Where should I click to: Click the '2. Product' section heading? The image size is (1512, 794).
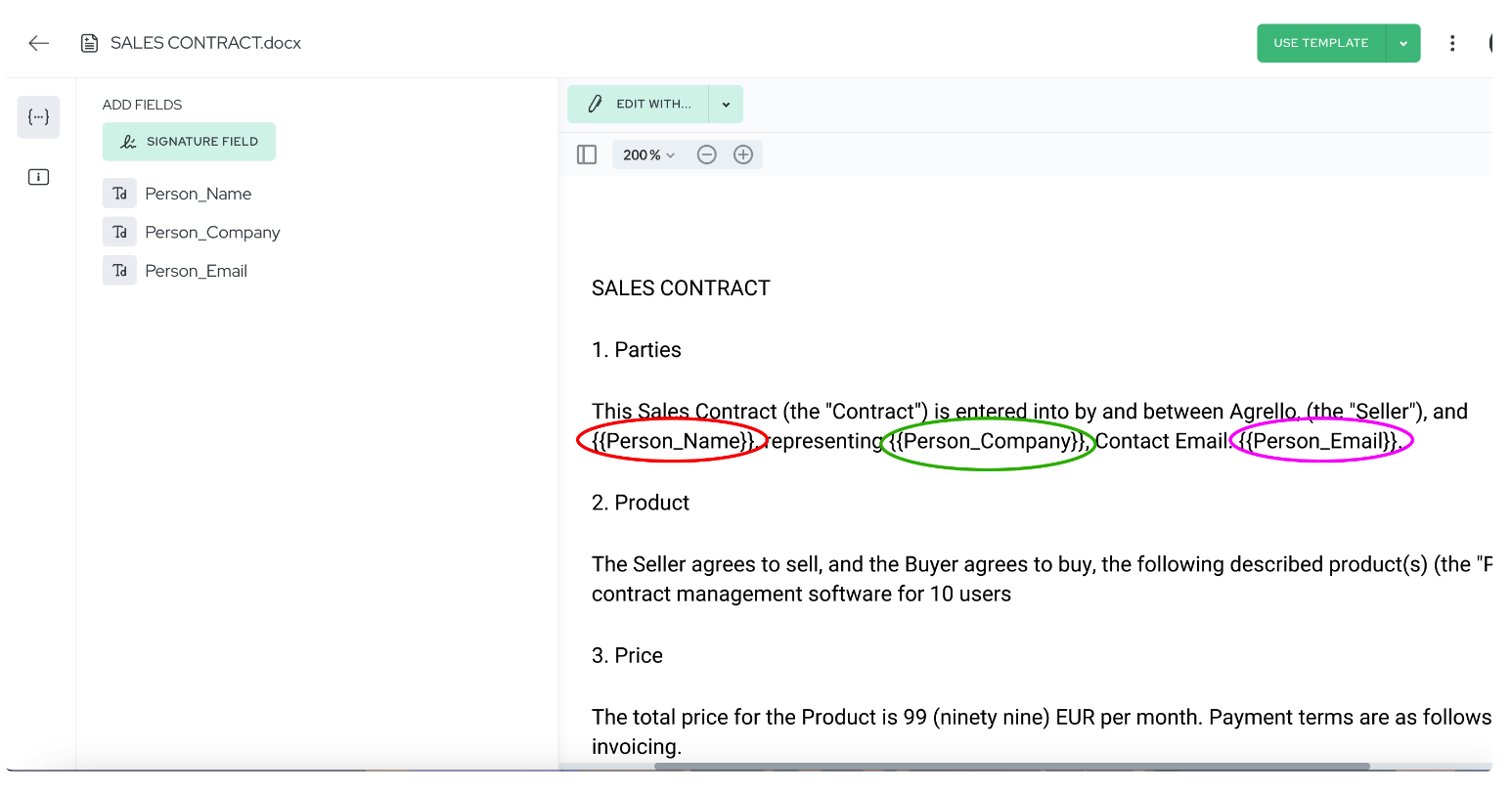pyautogui.click(x=641, y=503)
